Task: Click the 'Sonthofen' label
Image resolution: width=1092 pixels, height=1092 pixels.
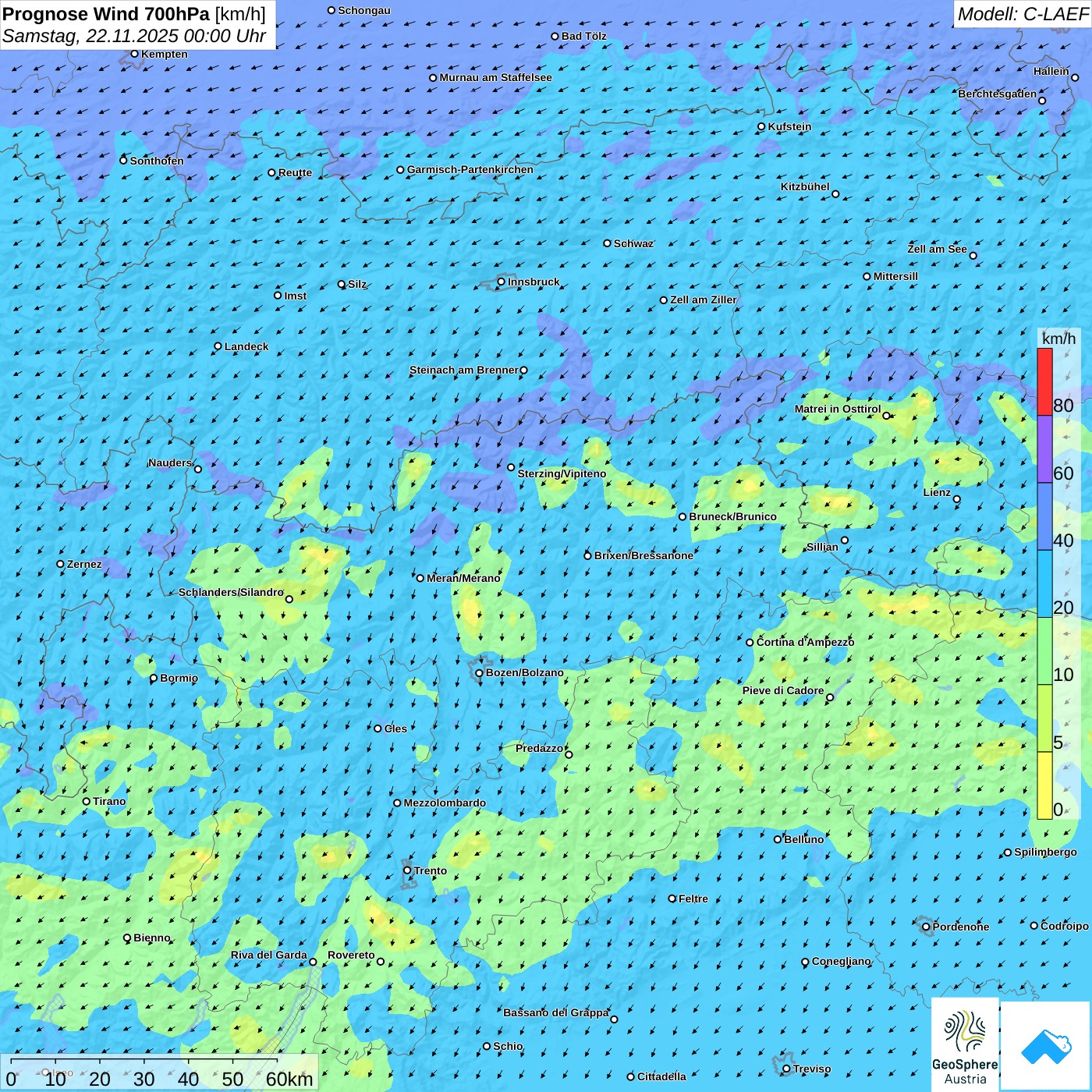Action: (x=157, y=161)
